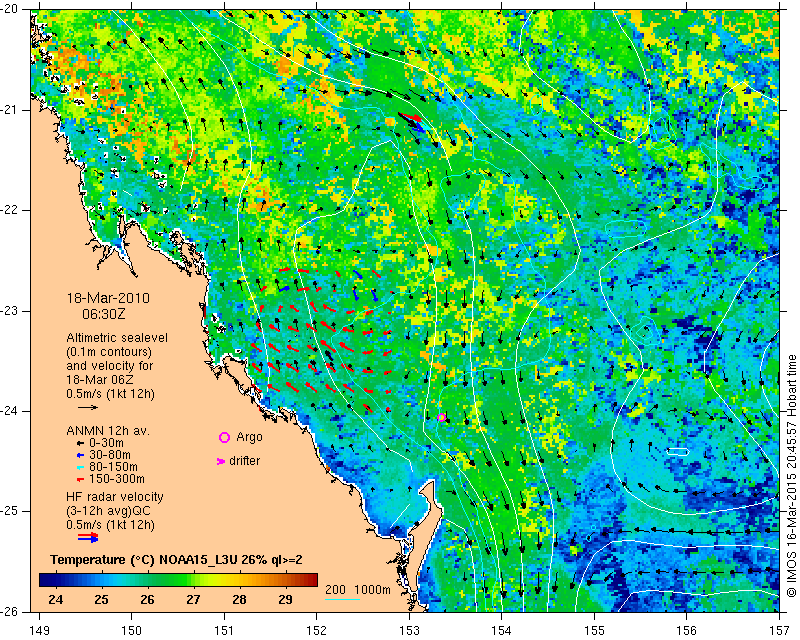Click the '0.5m/s (1kt 12h)' text under altimetric legend
Screen dimensions: 800x640
pos(110,394)
